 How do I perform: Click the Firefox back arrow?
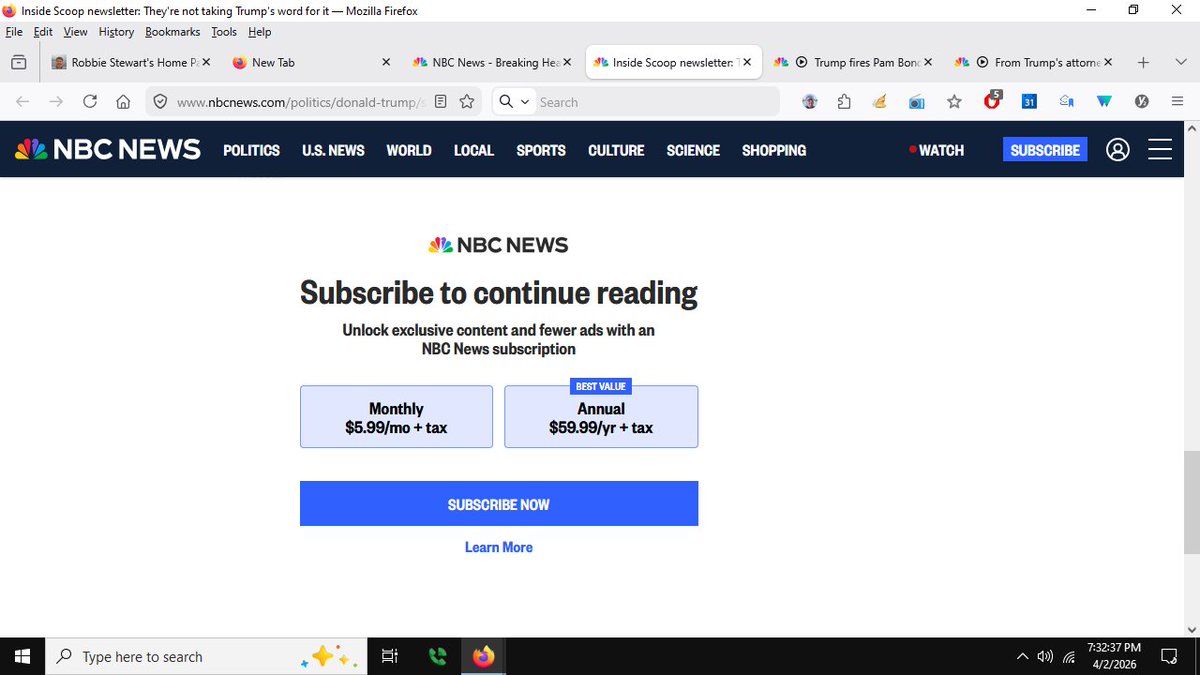coord(23,102)
